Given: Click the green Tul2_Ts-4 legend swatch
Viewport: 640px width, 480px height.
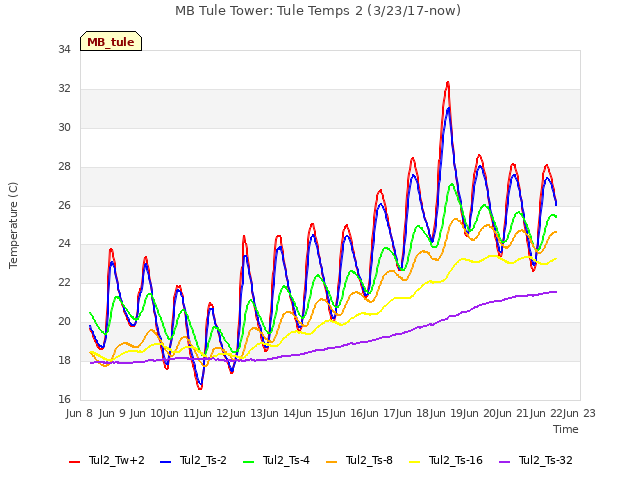Looking at the screenshot, I should (x=249, y=461).
